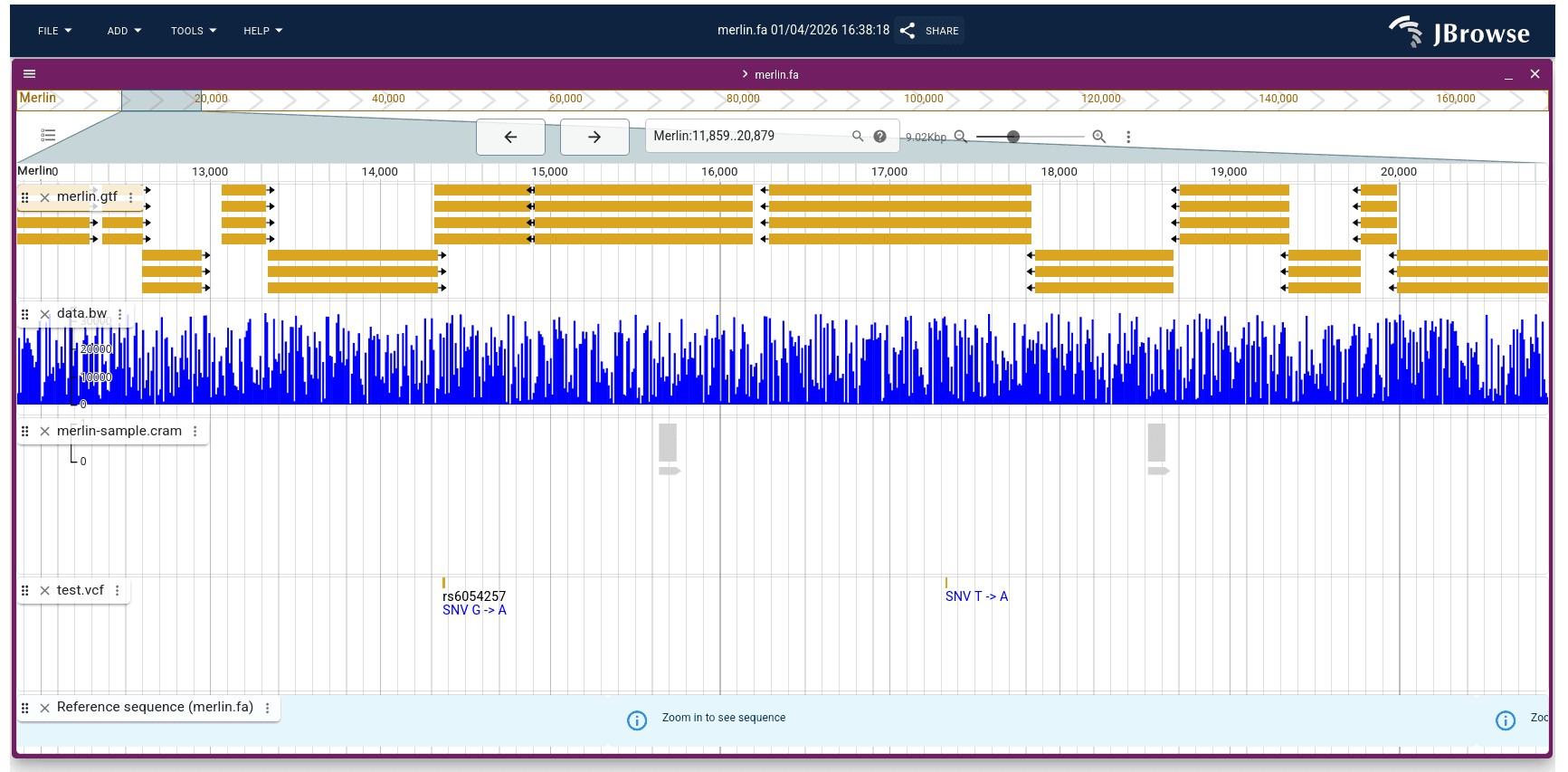Image resolution: width=1568 pixels, height=772 pixels.
Task: Close the merlin.gtf track
Action: [x=44, y=197]
